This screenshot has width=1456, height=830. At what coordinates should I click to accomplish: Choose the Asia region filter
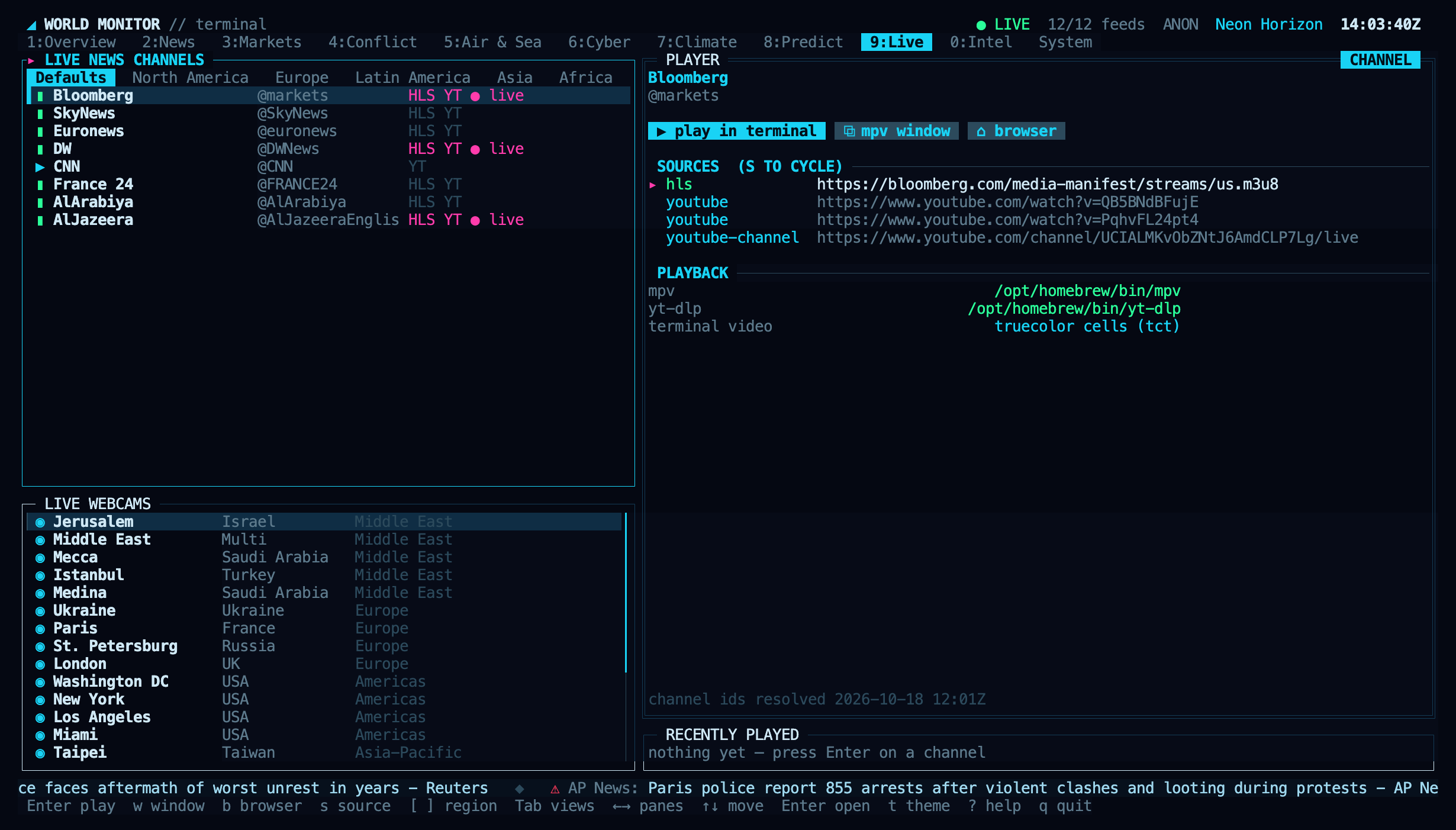[515, 78]
